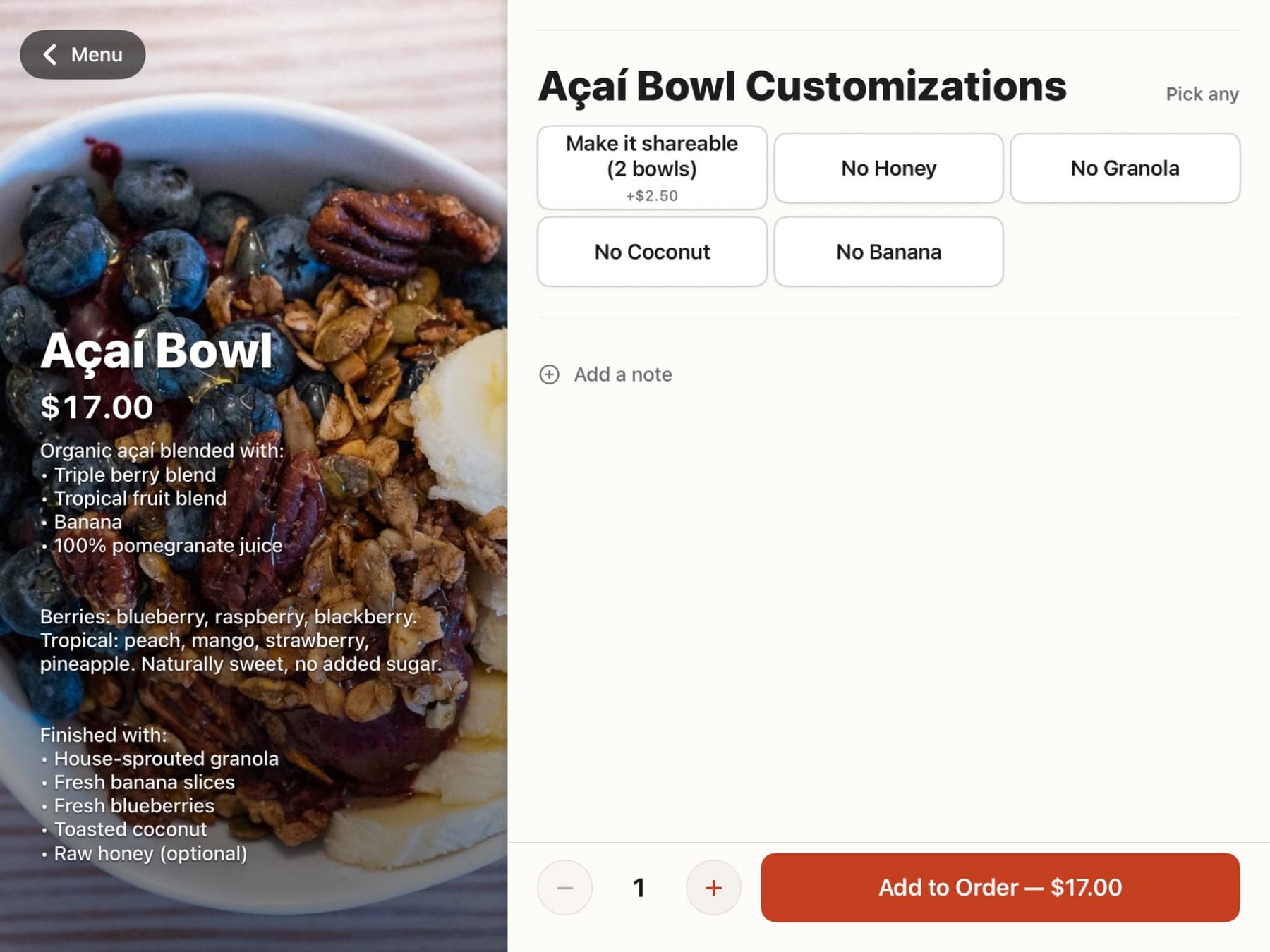Go back using the Menu button label
This screenshot has width=1270, height=952.
point(97,54)
